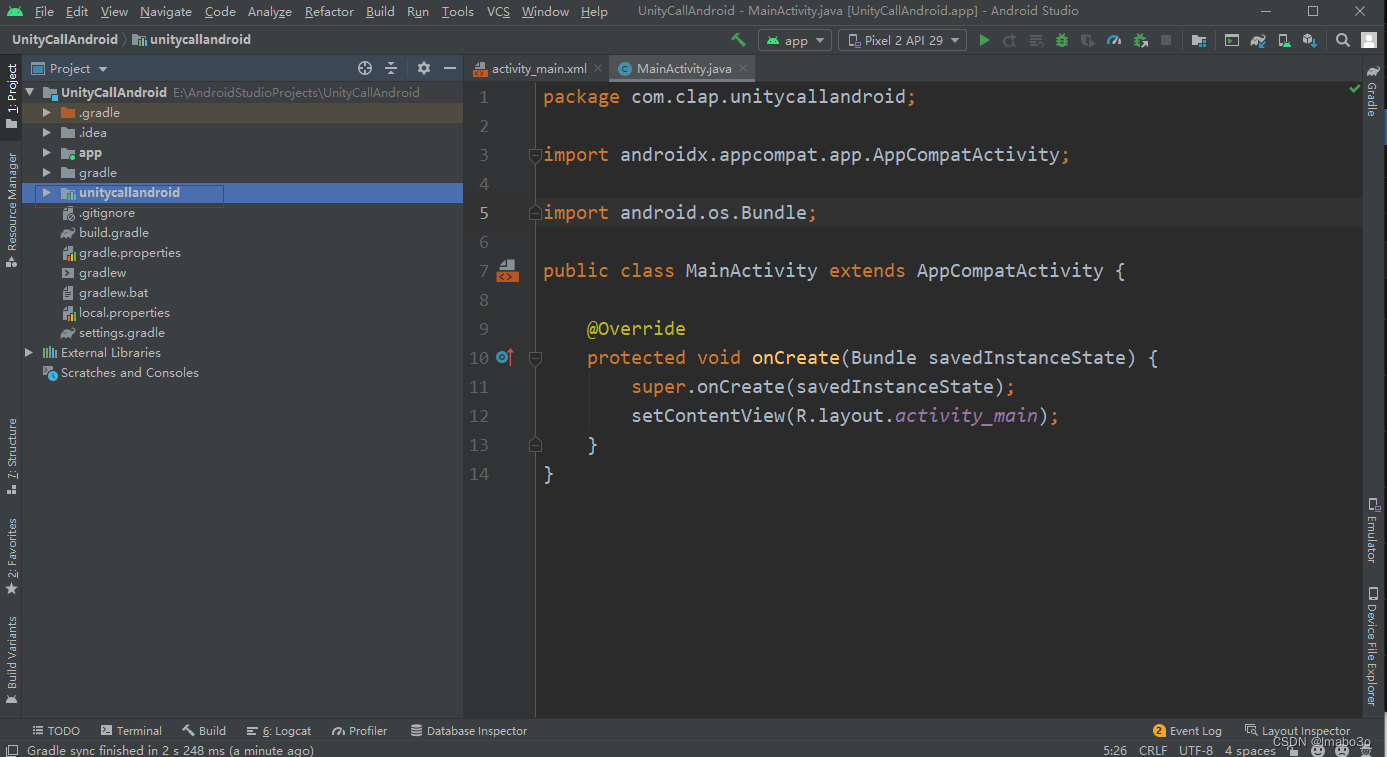
Task: Open Project panel settings gear
Action: click(x=424, y=68)
